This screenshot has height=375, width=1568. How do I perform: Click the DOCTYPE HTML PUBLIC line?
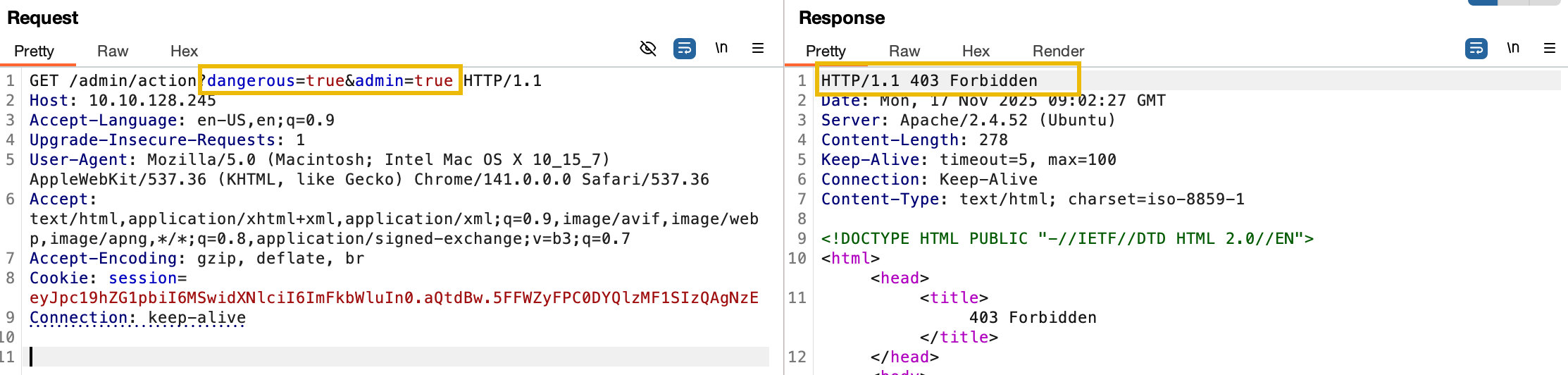pyautogui.click(x=1067, y=238)
